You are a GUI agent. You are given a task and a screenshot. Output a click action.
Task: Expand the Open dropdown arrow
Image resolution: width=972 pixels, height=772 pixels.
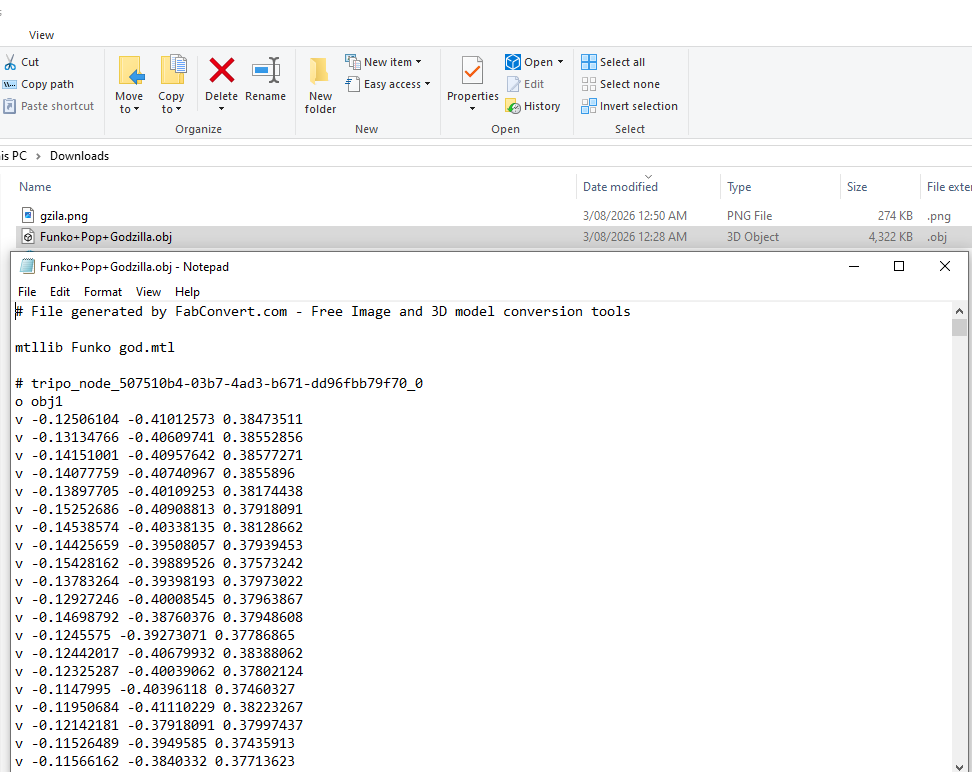pyautogui.click(x=560, y=62)
